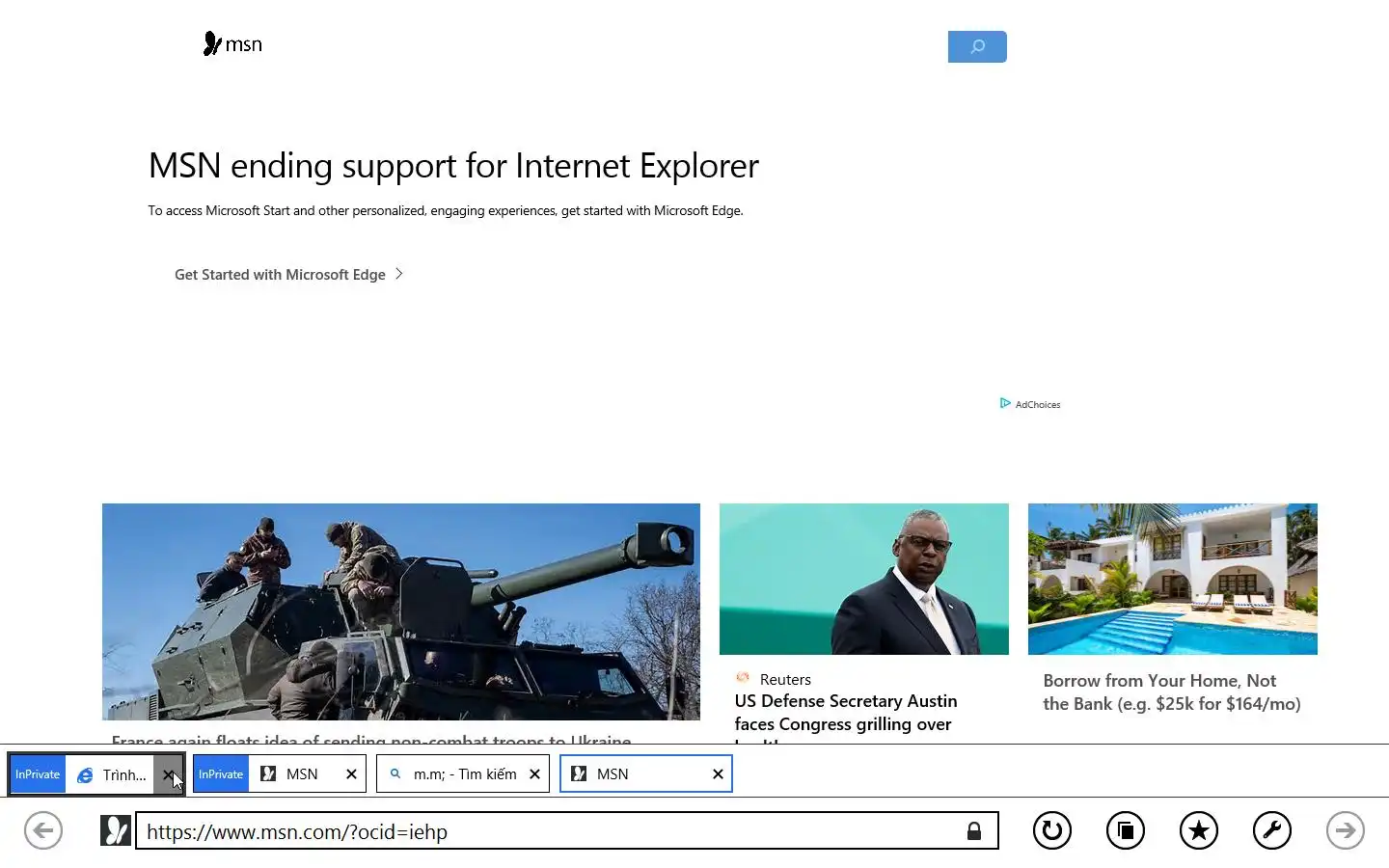Close the InPrivate Trình... tab
The height and width of the screenshot is (868, 1389).
click(168, 774)
